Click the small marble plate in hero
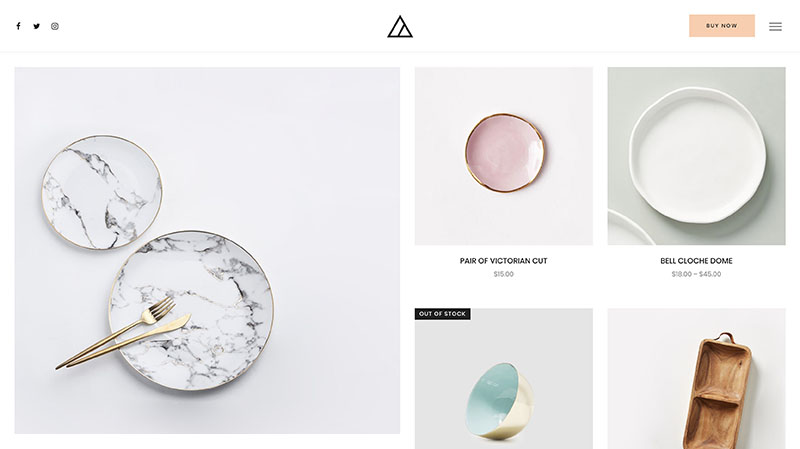The image size is (800, 449). click(x=102, y=192)
